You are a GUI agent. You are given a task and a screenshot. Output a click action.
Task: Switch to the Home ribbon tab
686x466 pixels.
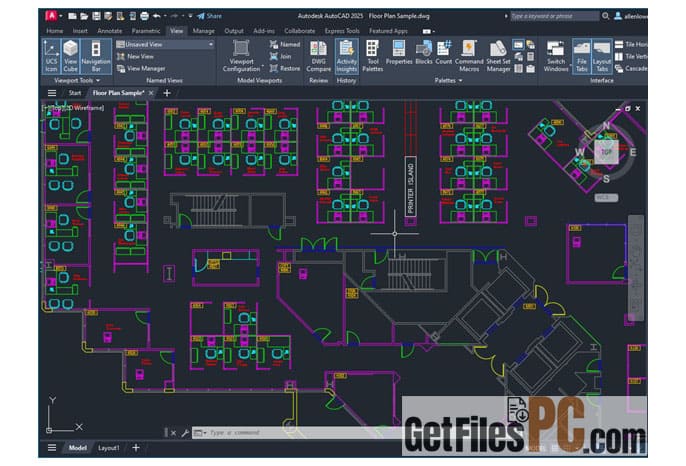pyautogui.click(x=55, y=31)
